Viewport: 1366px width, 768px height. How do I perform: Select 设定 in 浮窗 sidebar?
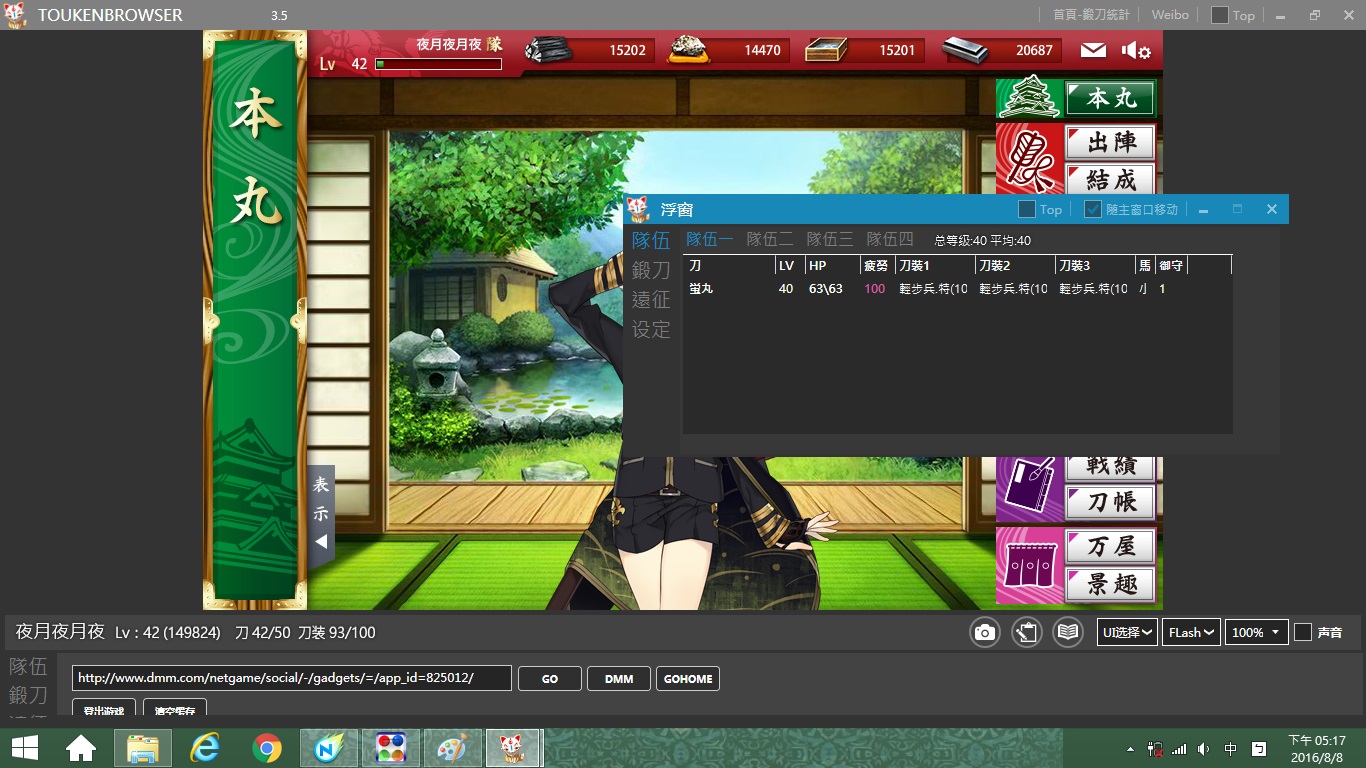[651, 329]
